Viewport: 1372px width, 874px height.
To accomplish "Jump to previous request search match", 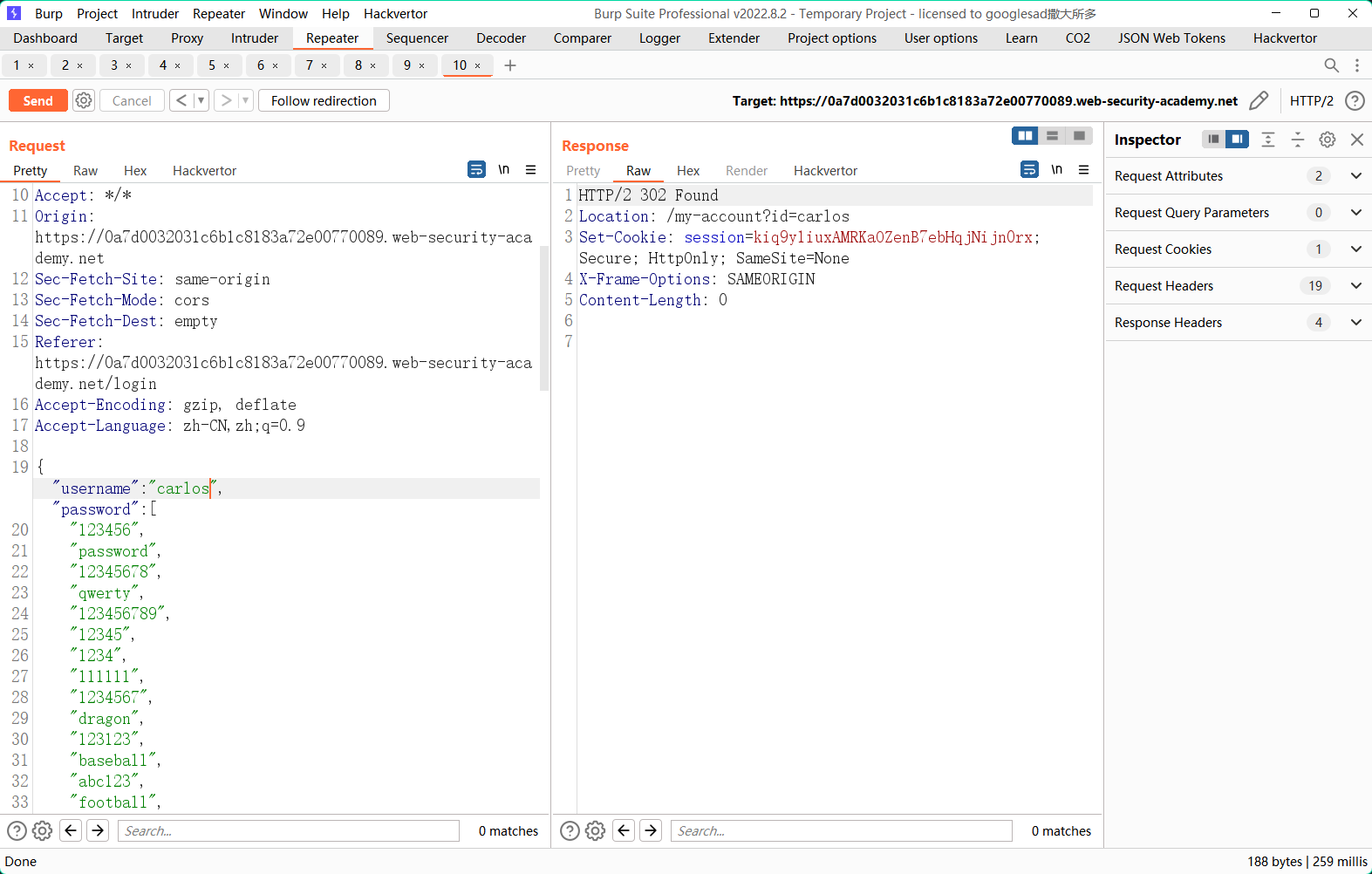I will [72, 830].
